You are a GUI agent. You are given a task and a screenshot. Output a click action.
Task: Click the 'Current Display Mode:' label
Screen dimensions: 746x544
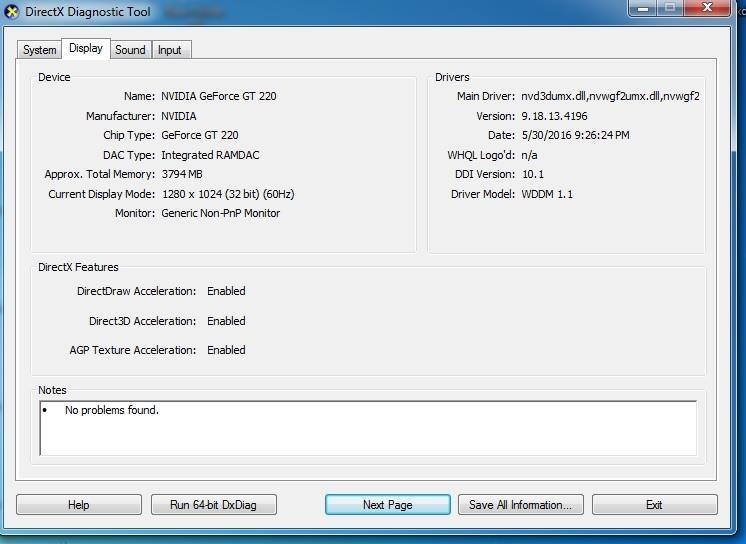click(x=102, y=194)
